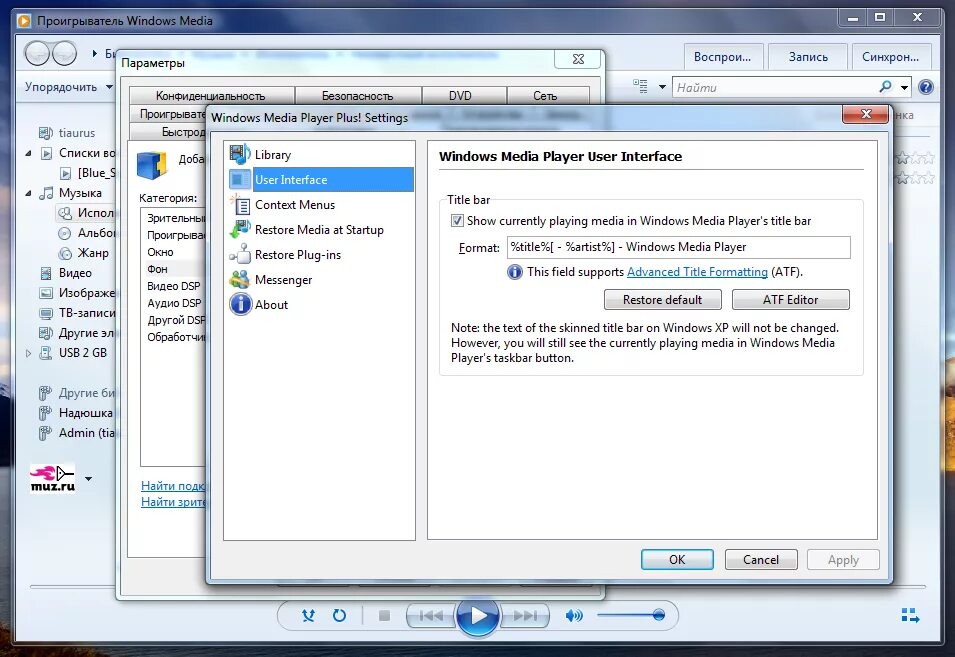Click the Найти search box
The width and height of the screenshot is (955, 657).
pos(775,88)
